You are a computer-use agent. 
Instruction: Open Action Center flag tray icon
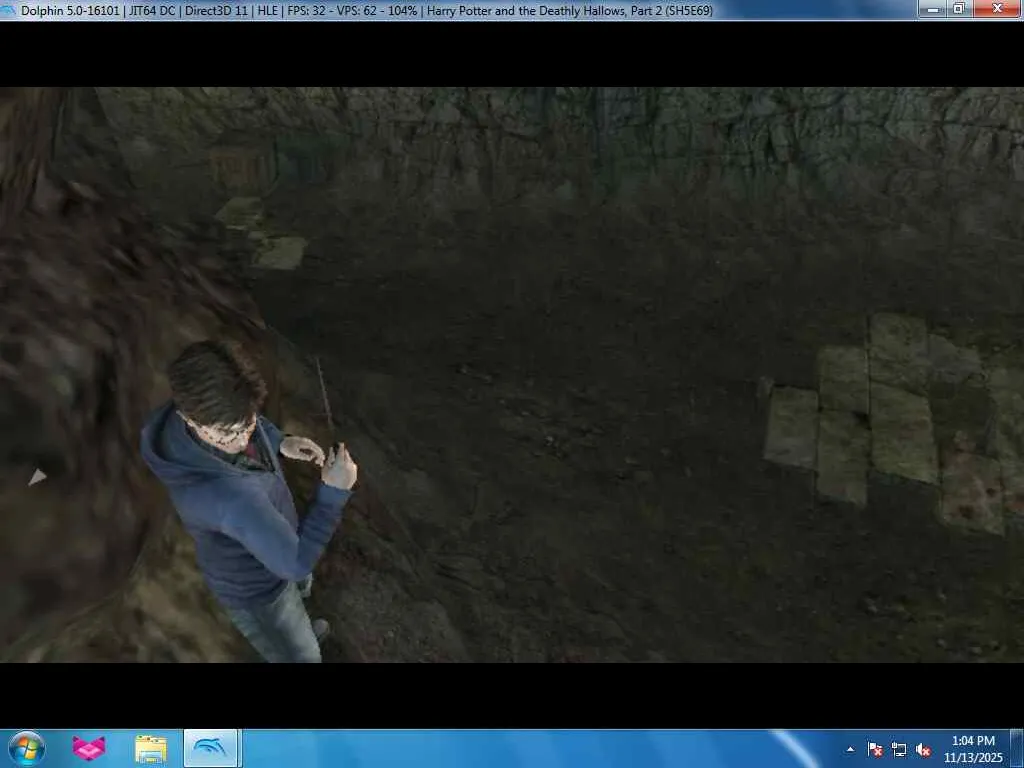875,749
